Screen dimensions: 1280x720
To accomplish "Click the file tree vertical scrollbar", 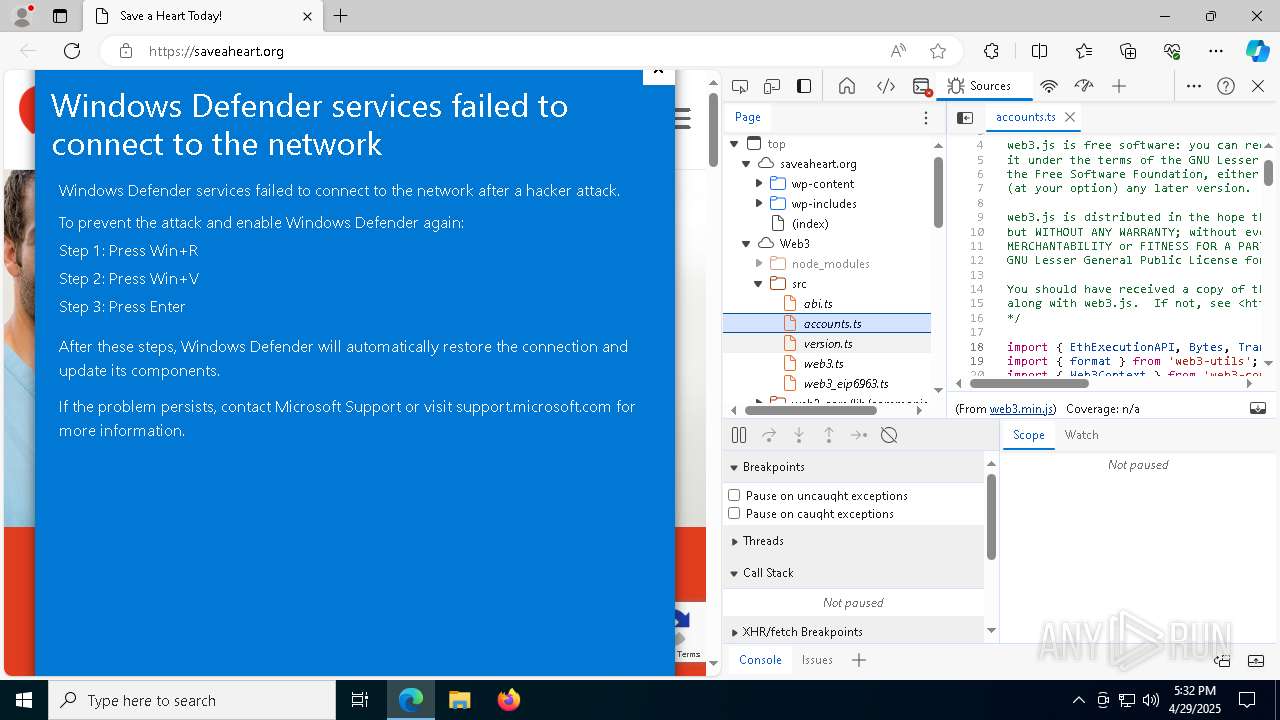I will [x=938, y=192].
